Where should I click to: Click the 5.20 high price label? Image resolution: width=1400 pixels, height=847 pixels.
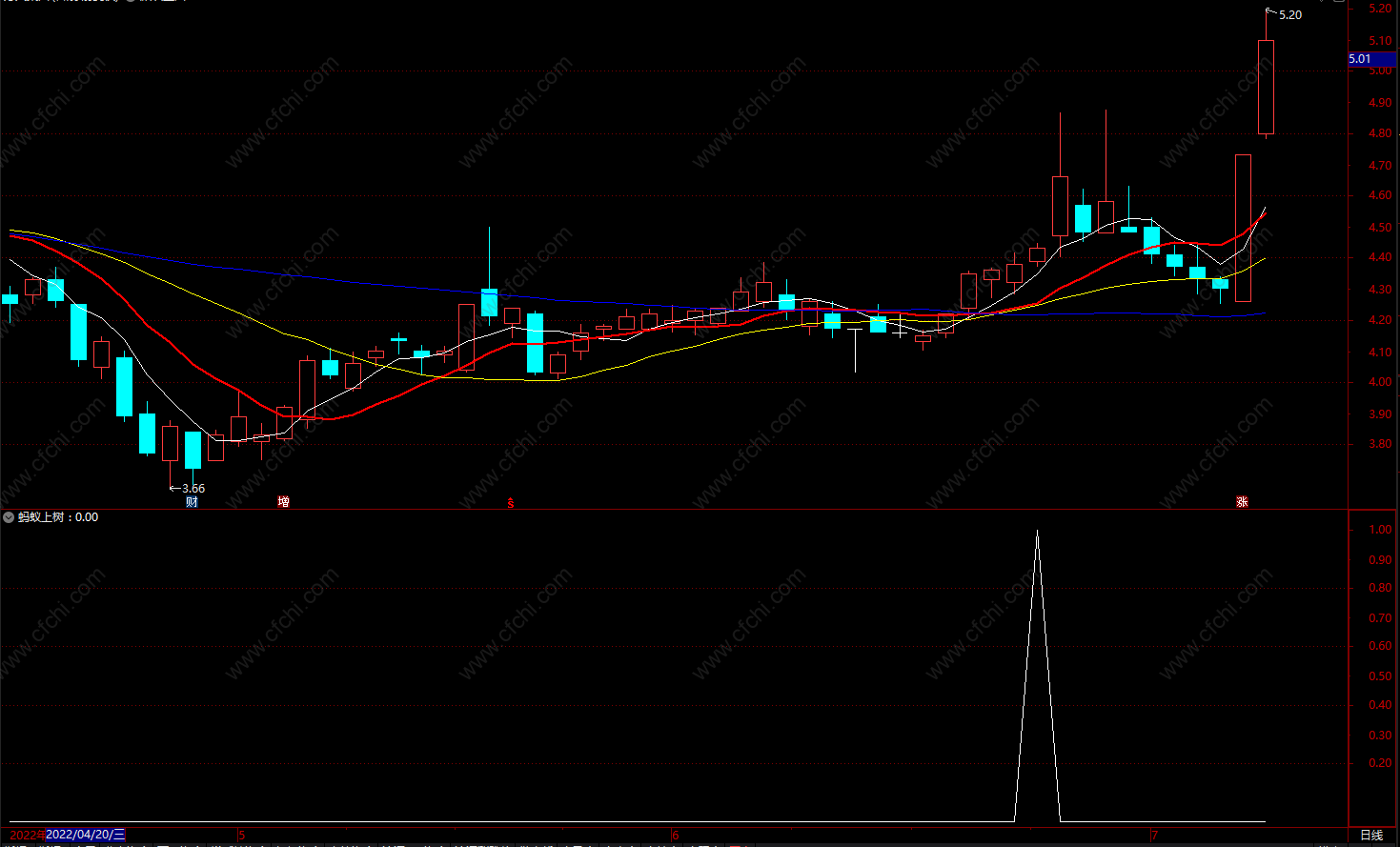[1289, 15]
